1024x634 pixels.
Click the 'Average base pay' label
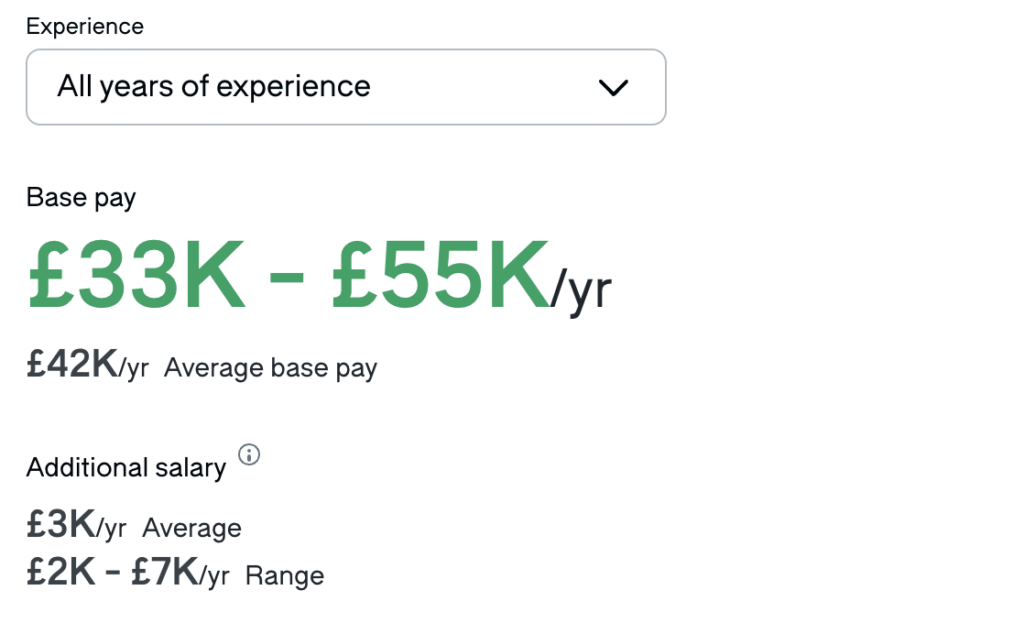point(270,368)
